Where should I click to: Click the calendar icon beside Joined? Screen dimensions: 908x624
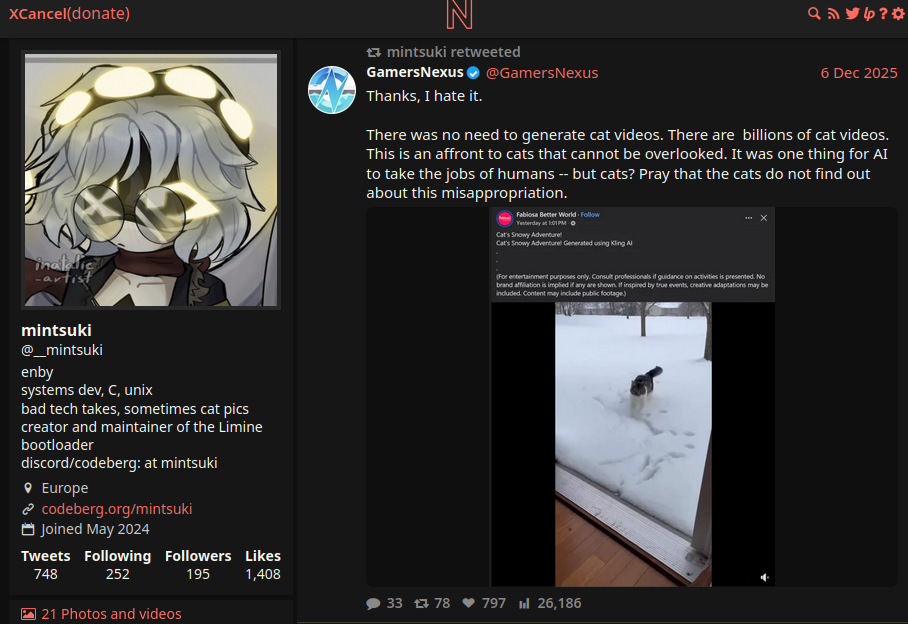(28, 529)
